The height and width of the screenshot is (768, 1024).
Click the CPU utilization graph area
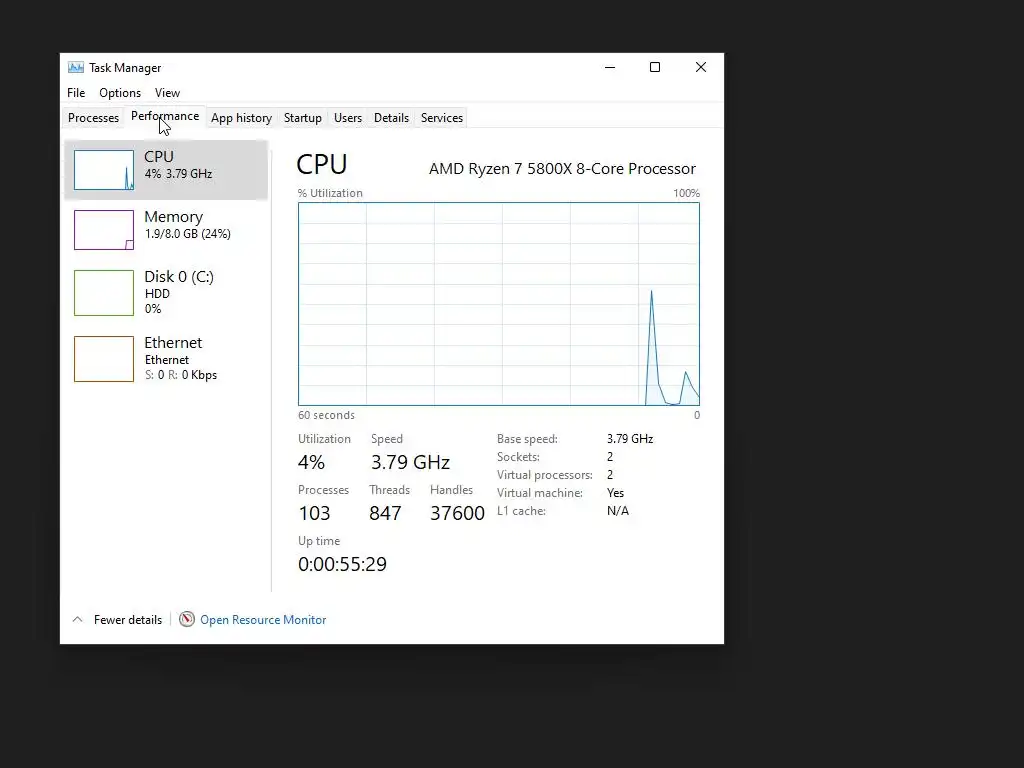[499, 304]
